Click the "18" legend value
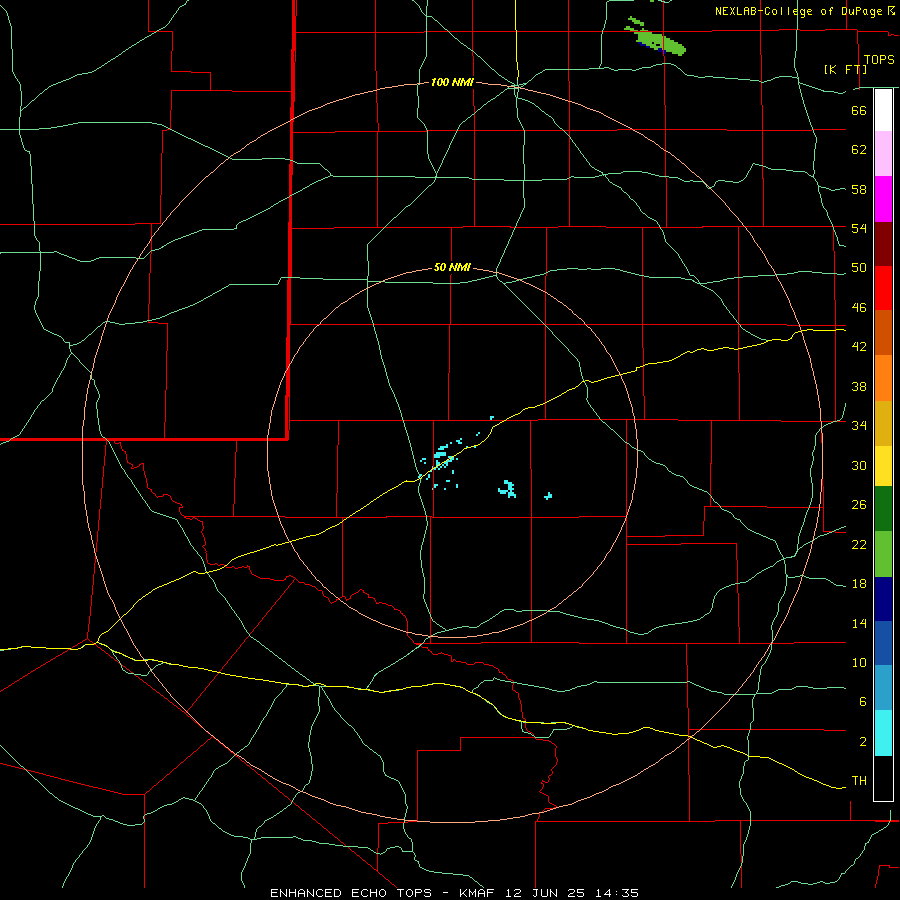This screenshot has height=900, width=900. [x=859, y=584]
